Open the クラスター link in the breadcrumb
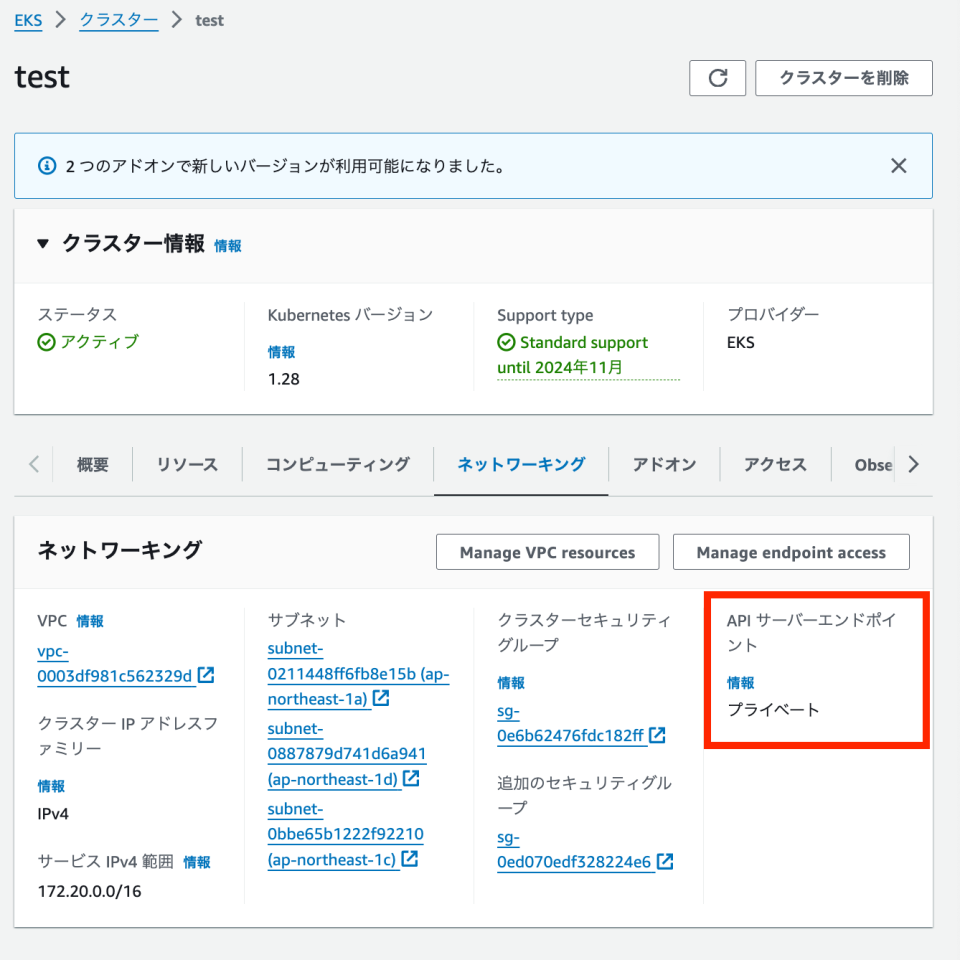This screenshot has height=960, width=960. [118, 20]
